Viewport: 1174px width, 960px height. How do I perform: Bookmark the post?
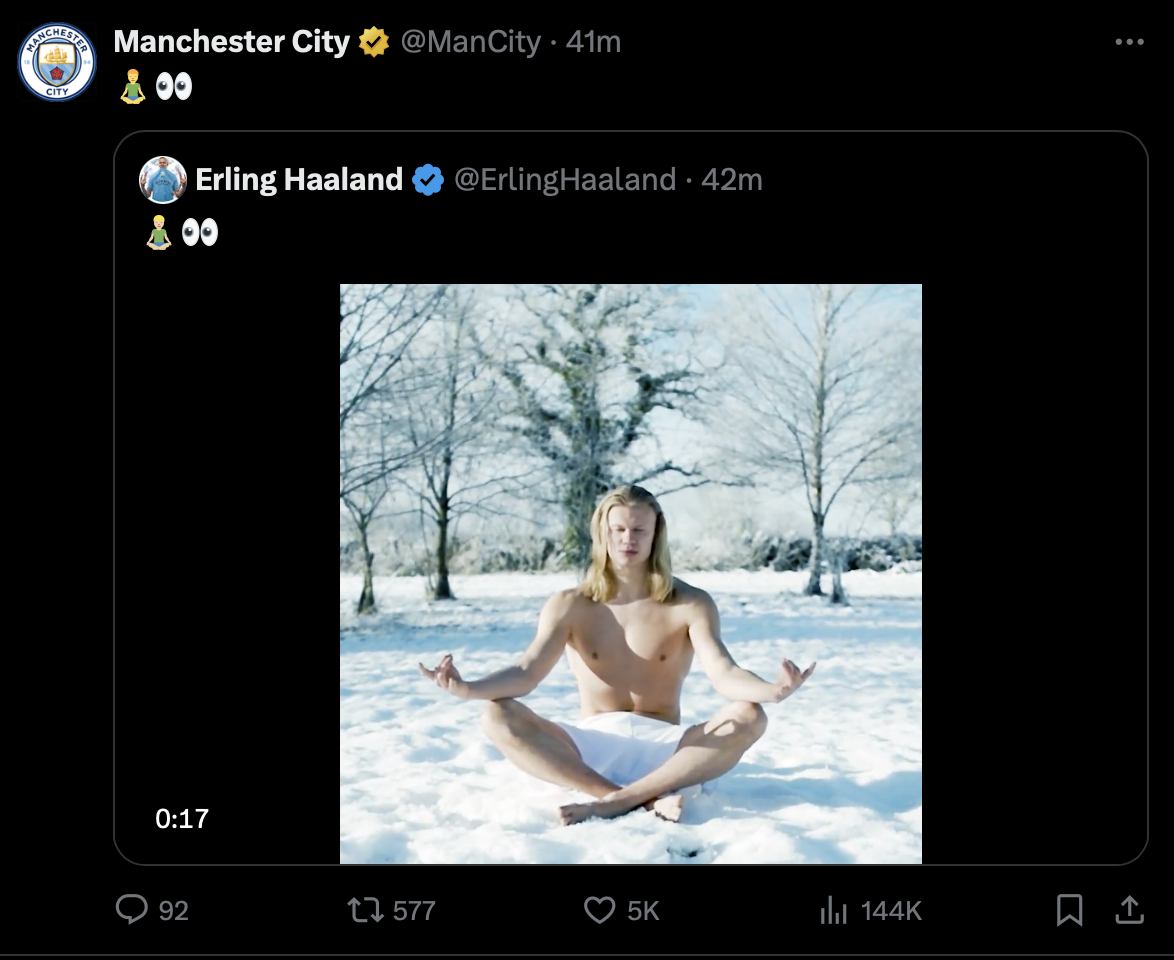click(1070, 910)
